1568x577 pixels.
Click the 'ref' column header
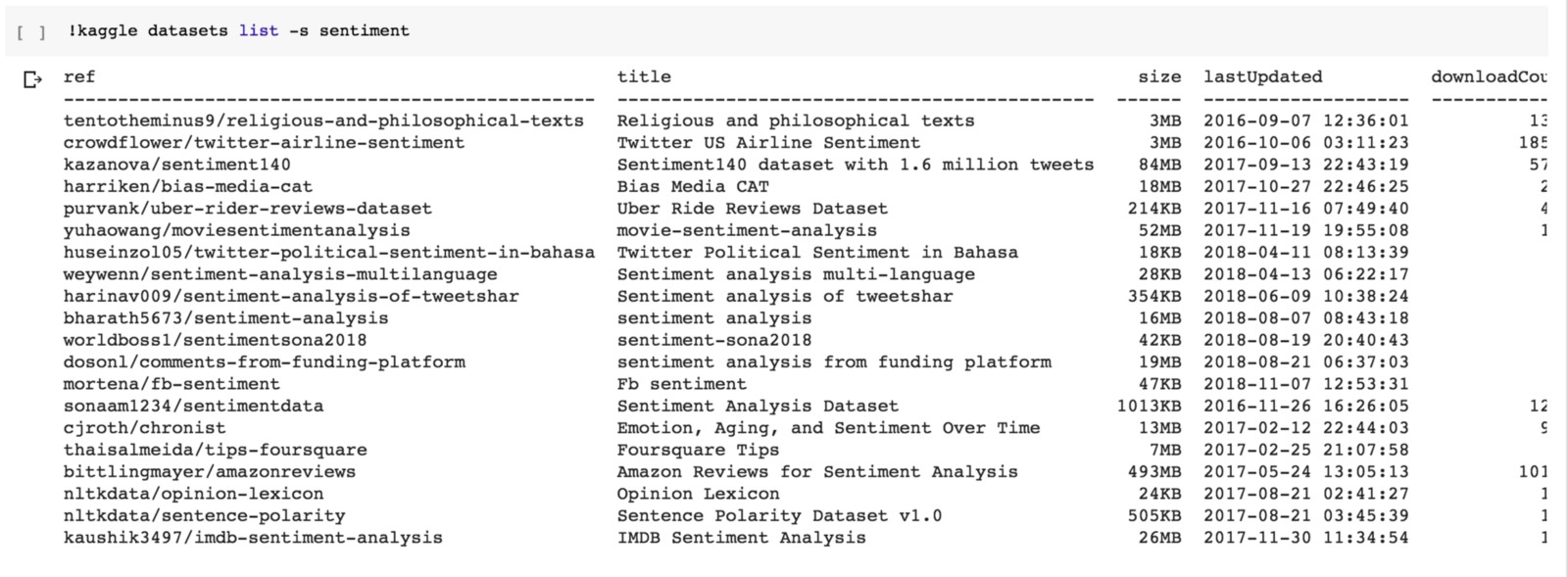pyautogui.click(x=79, y=76)
